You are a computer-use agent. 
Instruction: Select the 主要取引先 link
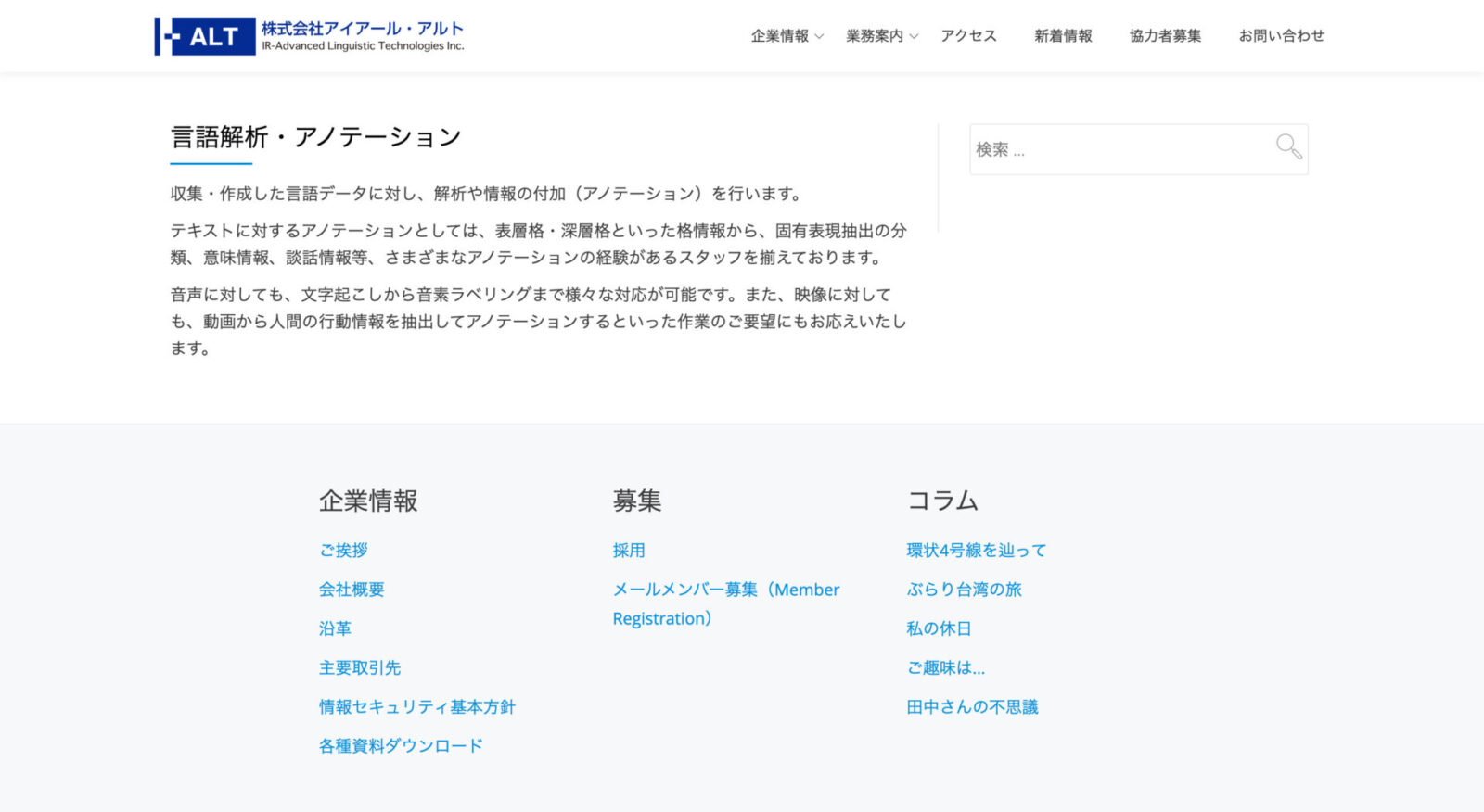click(360, 667)
